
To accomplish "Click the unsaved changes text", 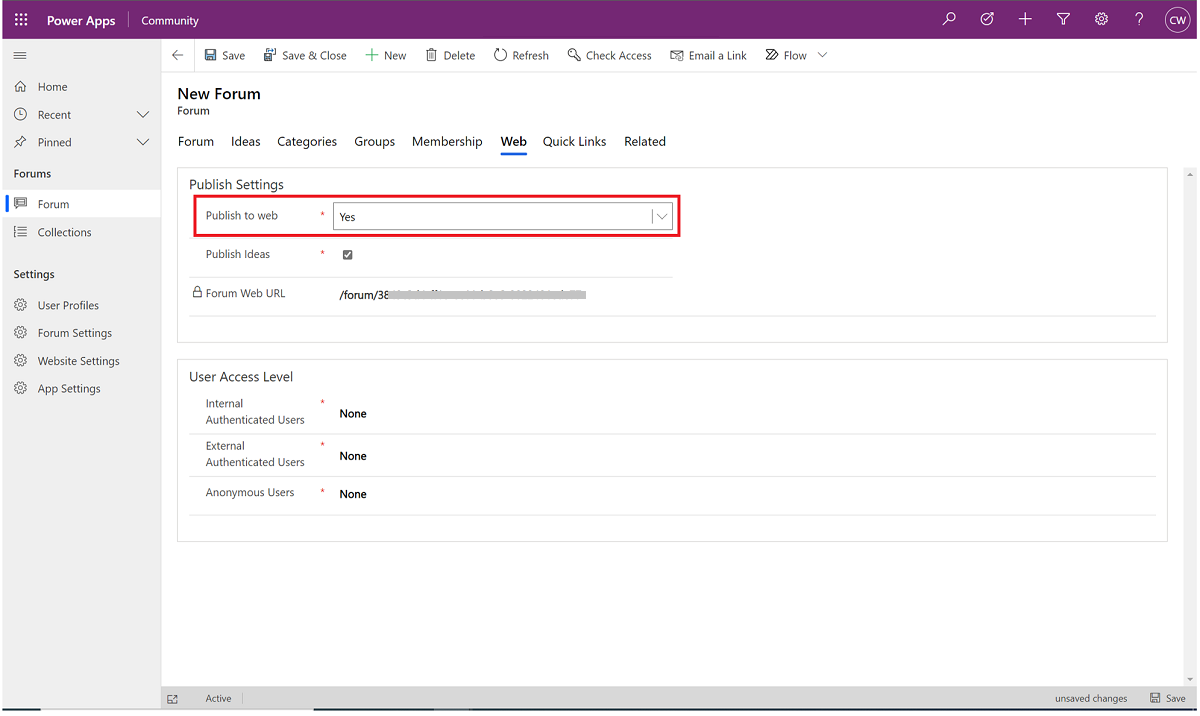I will pos(1091,698).
